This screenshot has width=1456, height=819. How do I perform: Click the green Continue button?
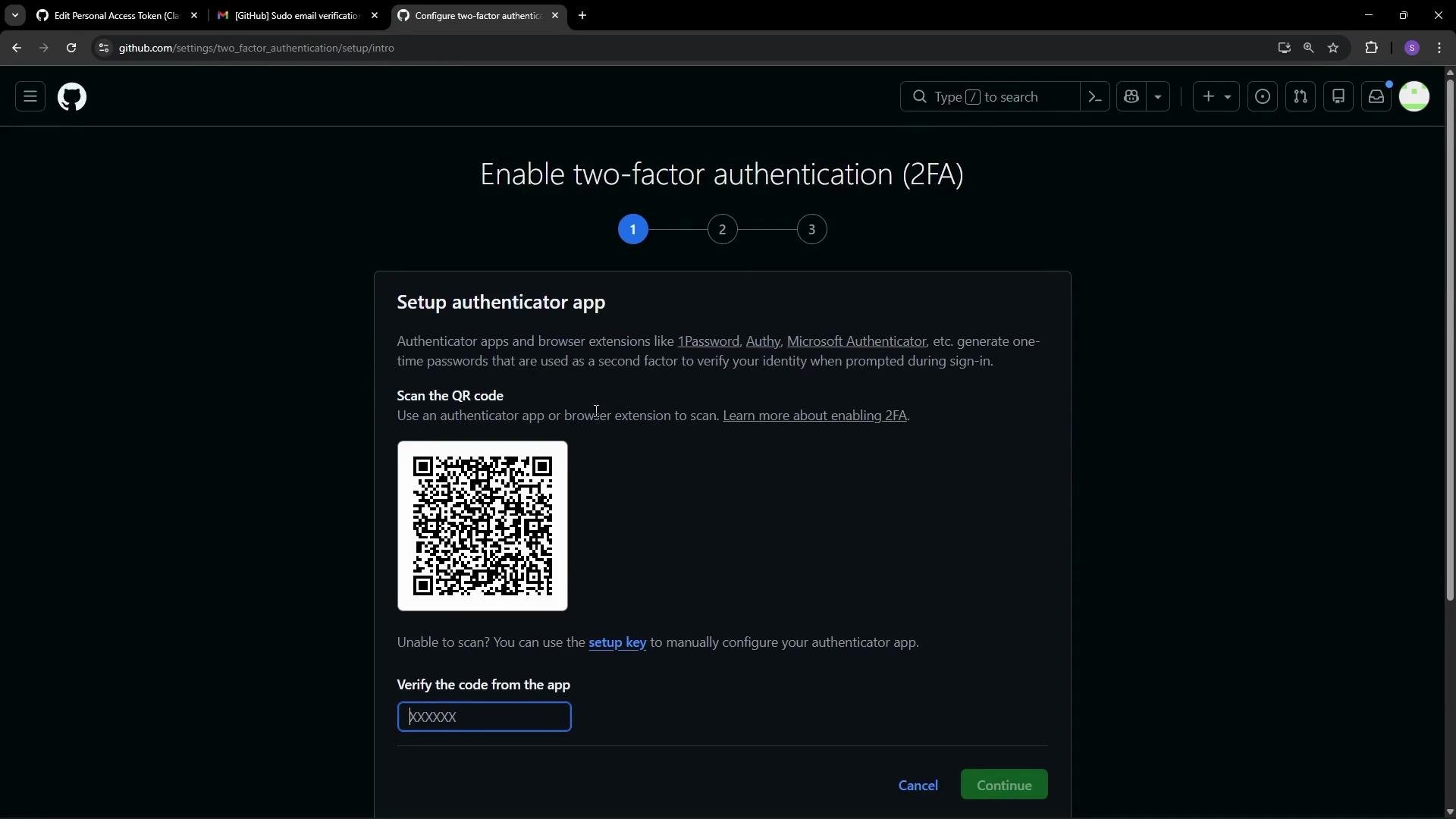1004,785
